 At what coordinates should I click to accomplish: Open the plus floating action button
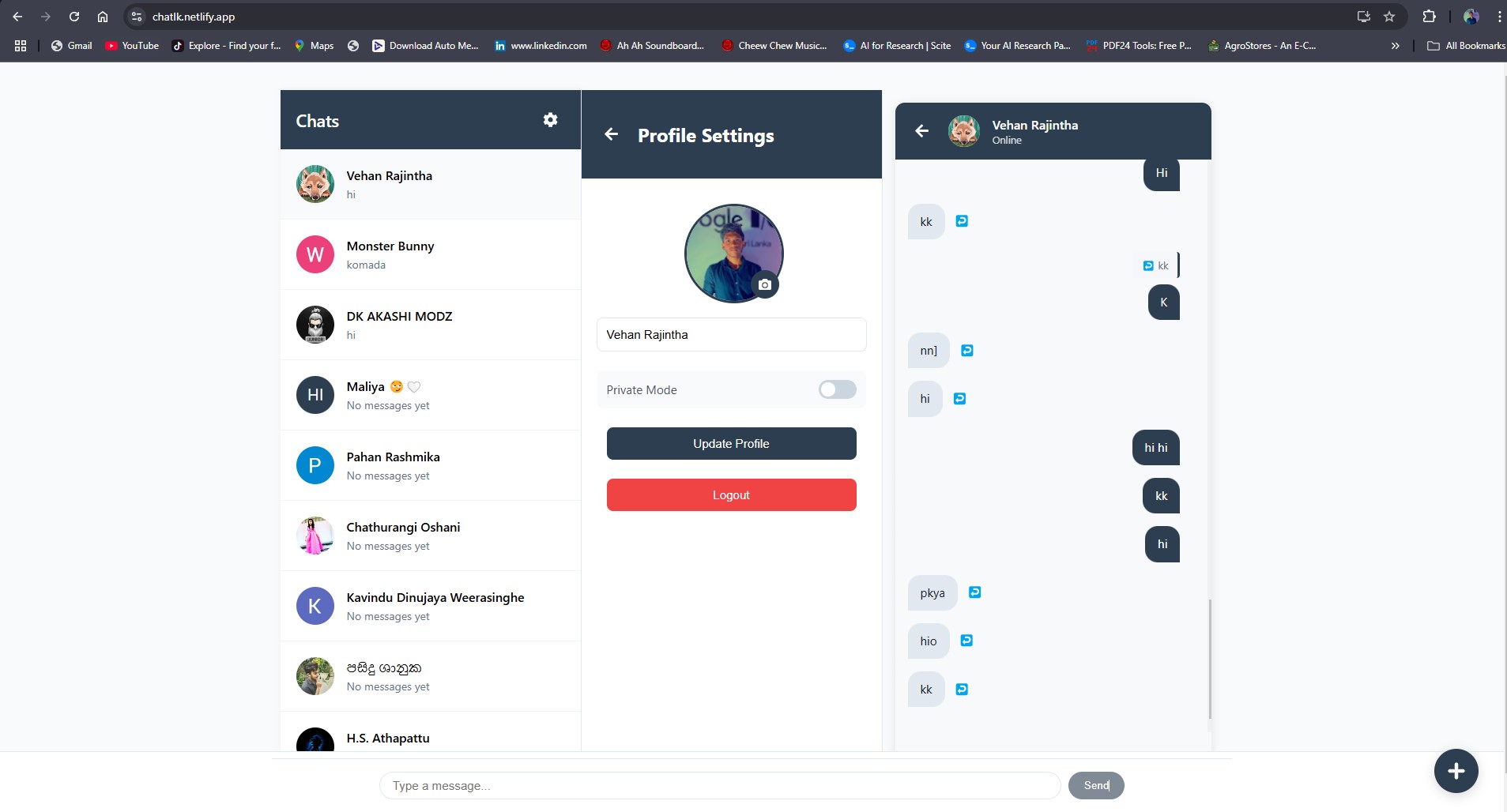1455,770
